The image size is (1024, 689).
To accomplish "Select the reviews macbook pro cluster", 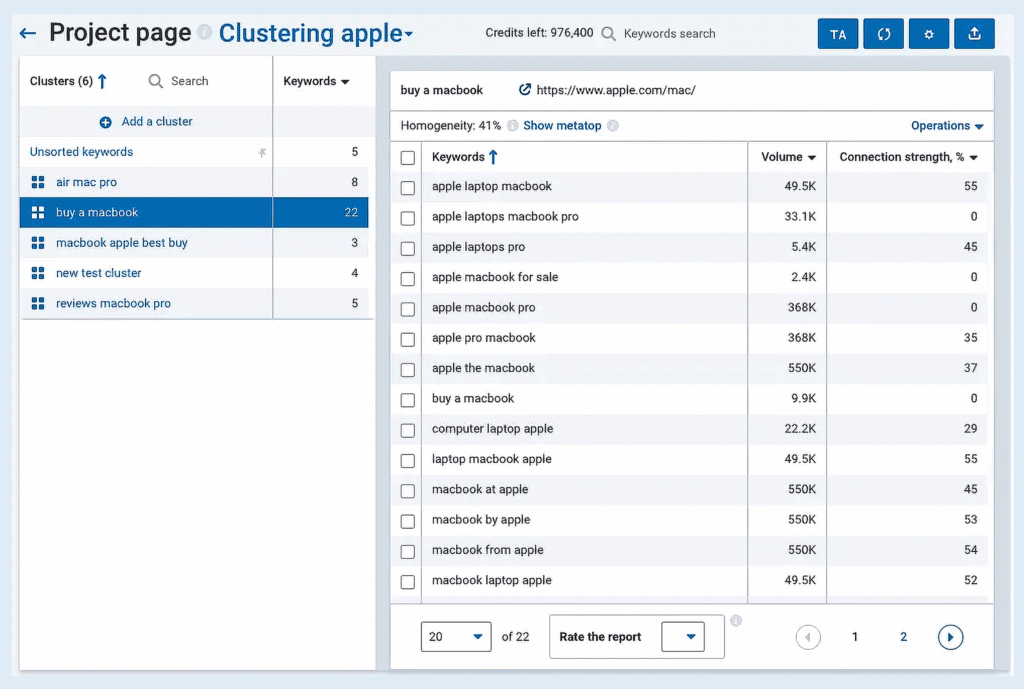I will pyautogui.click(x=113, y=304).
